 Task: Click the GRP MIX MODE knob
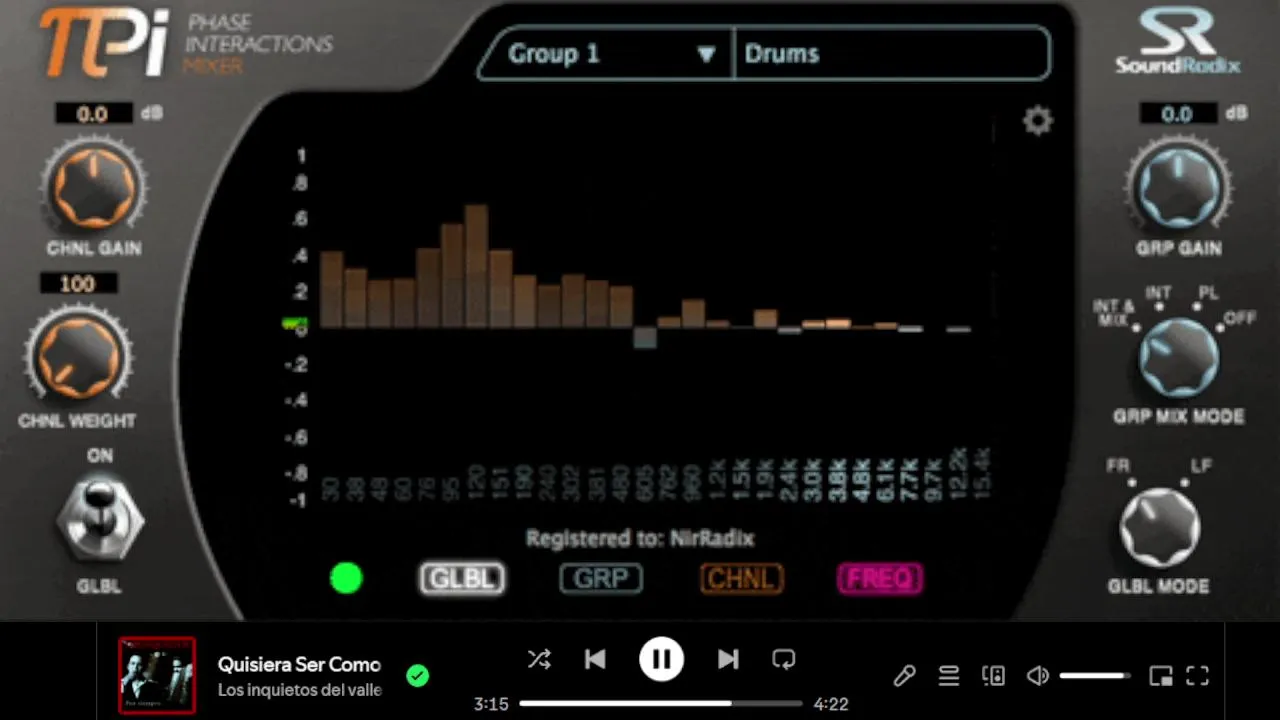1179,358
